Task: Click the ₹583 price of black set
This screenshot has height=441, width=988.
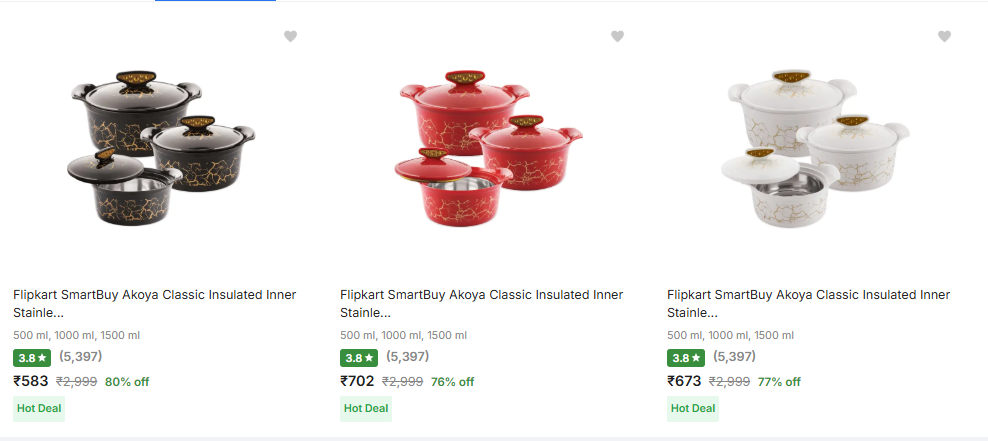Action: pyautogui.click(x=31, y=381)
